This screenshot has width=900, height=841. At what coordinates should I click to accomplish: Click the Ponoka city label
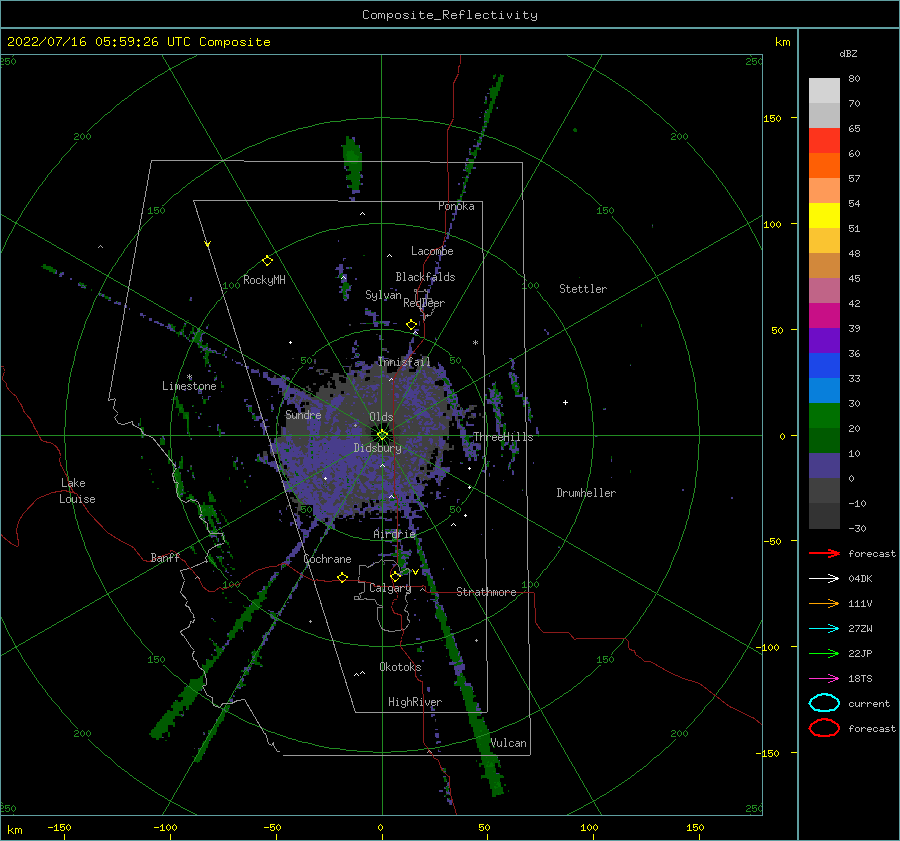[456, 206]
